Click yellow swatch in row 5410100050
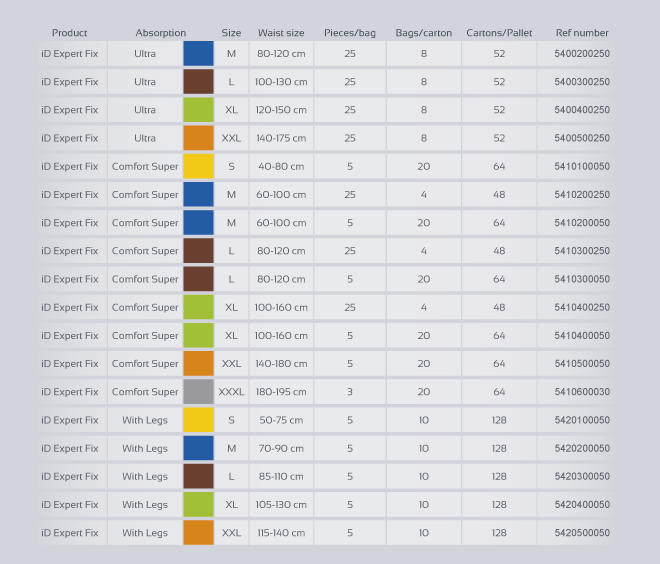The height and width of the screenshot is (564, 660). point(198,166)
